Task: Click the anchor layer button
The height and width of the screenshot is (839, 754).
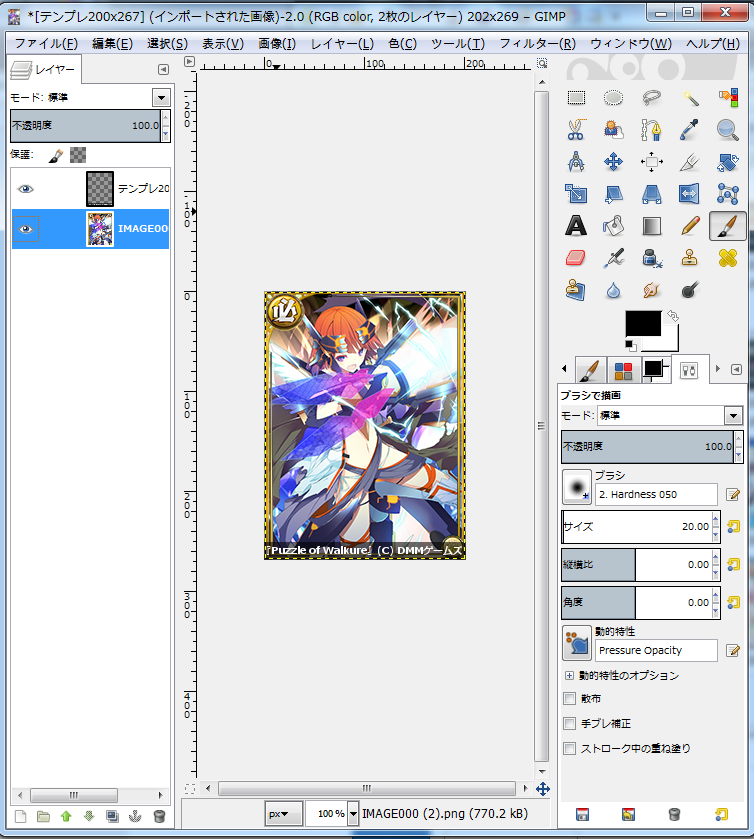Action: (x=135, y=816)
